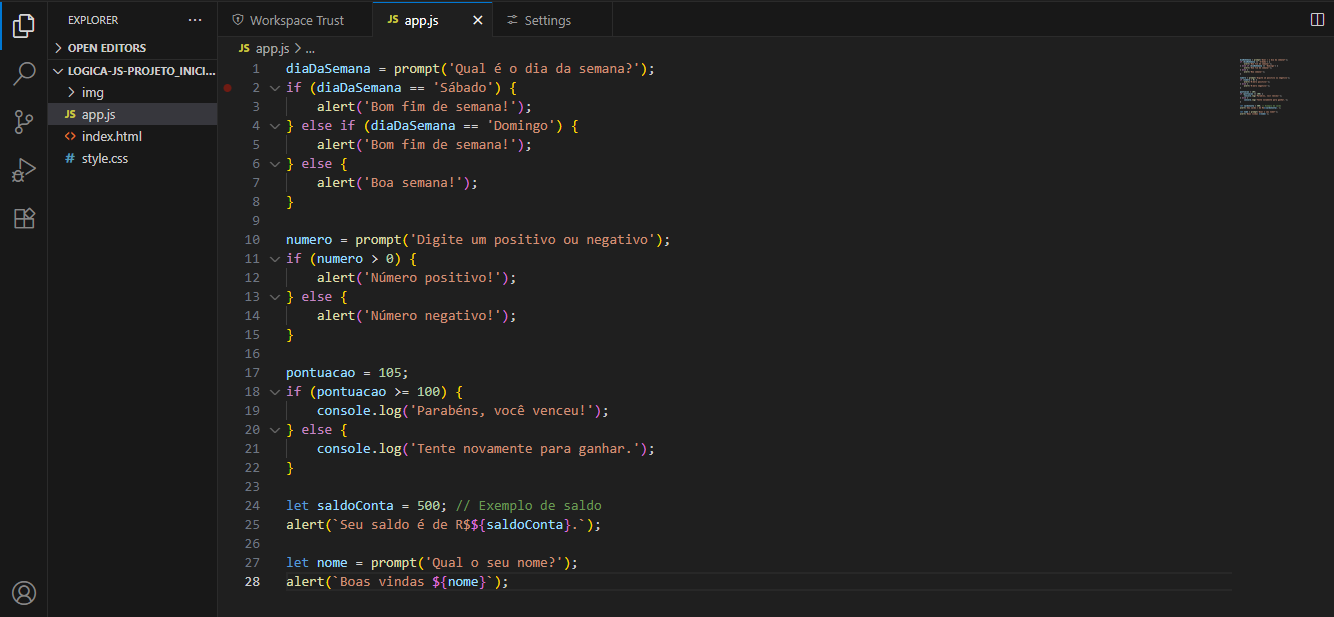
Task: Click the 'Tente novamente para ganhar.' string
Action: [523, 449]
